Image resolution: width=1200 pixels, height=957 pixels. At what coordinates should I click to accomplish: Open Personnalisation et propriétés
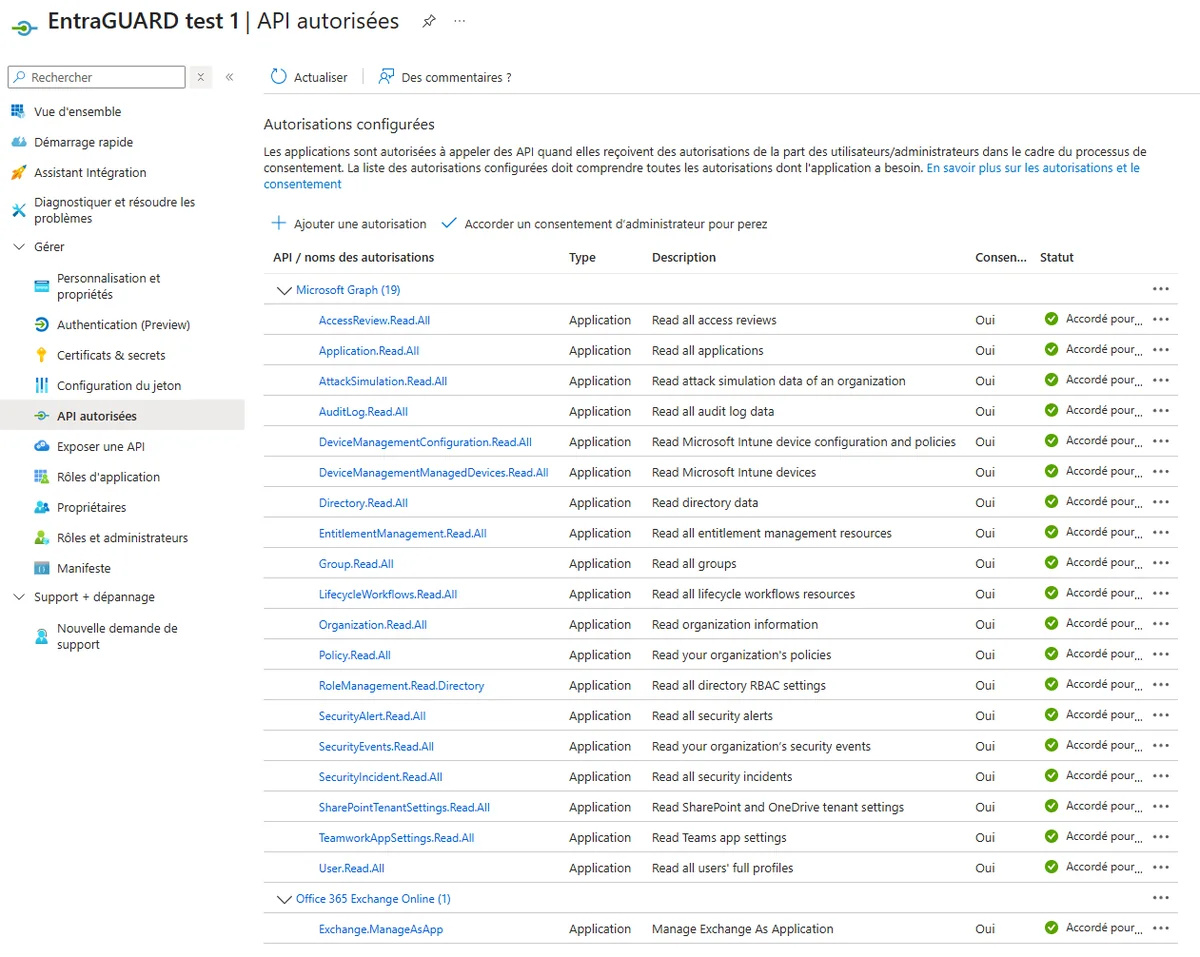tap(109, 286)
